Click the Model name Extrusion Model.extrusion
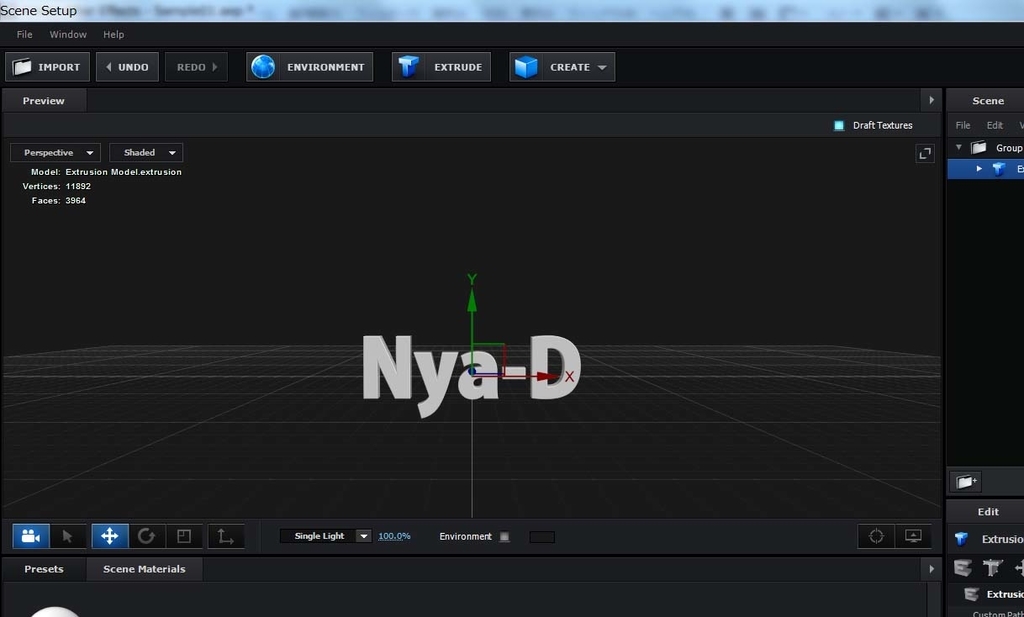The width and height of the screenshot is (1024, 617). coord(123,172)
